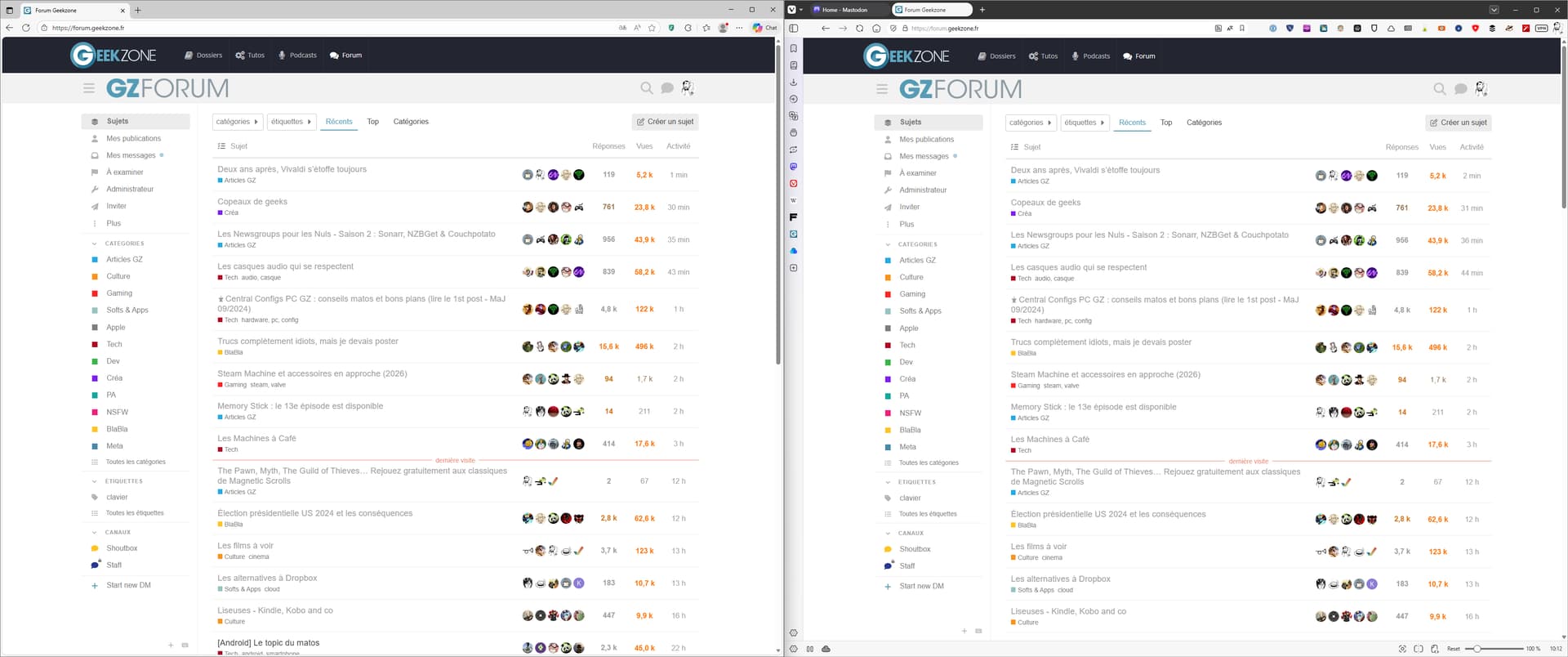Toggle tab tiling icon in Vivaldi's status bar

pyautogui.click(x=1419, y=649)
